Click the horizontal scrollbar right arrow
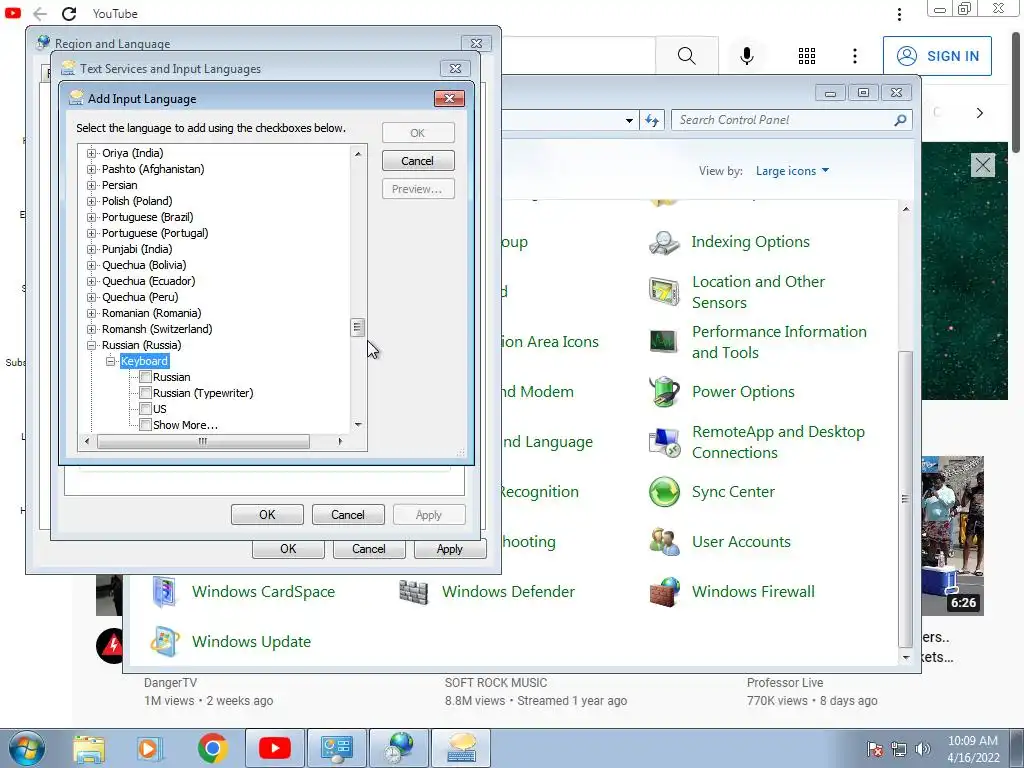This screenshot has height=768, width=1024. point(340,441)
